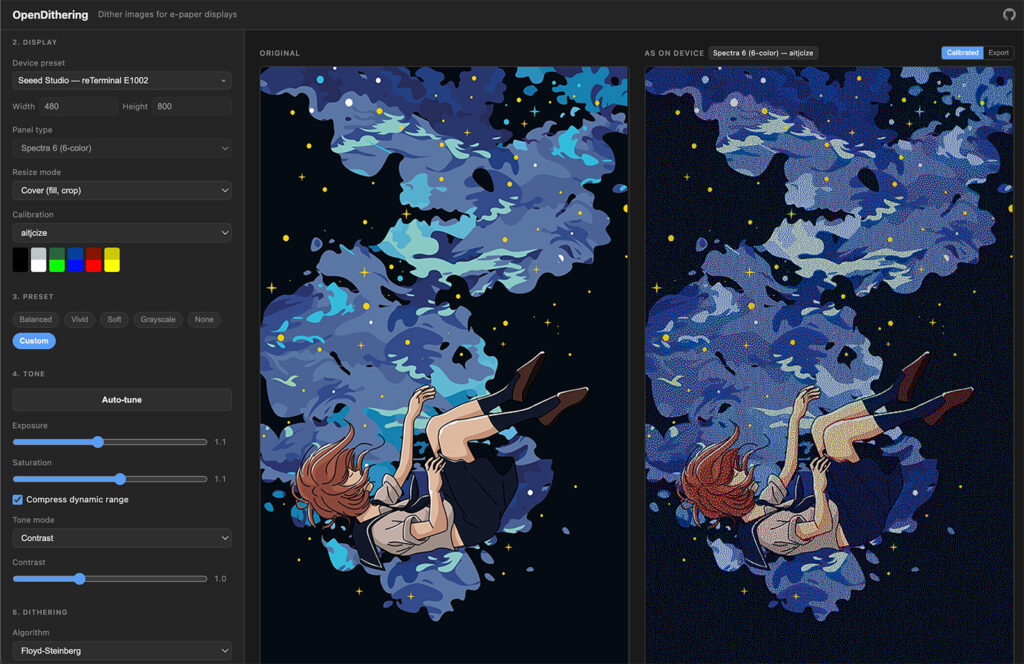The image size is (1024, 664).
Task: Click the Saturation slider
Action: [110, 479]
